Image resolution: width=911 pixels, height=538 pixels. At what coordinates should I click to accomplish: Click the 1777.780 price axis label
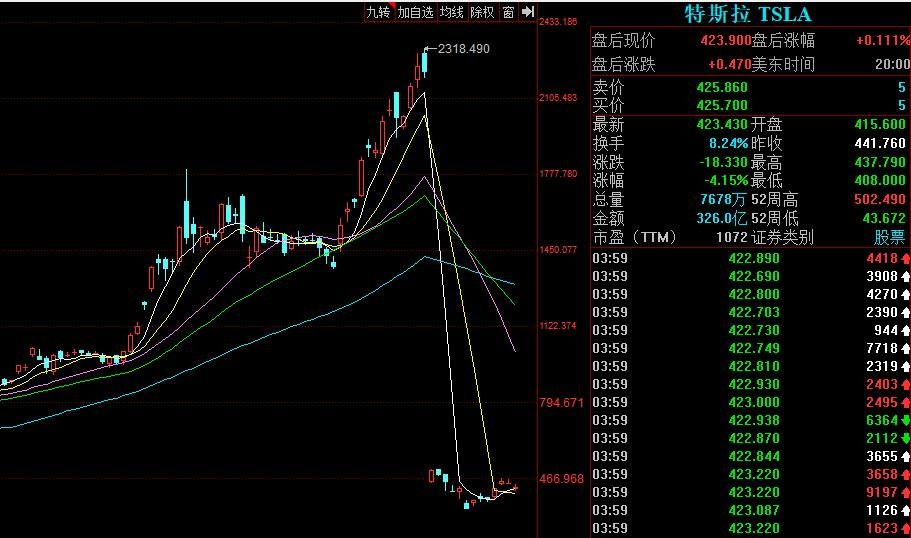pos(558,174)
